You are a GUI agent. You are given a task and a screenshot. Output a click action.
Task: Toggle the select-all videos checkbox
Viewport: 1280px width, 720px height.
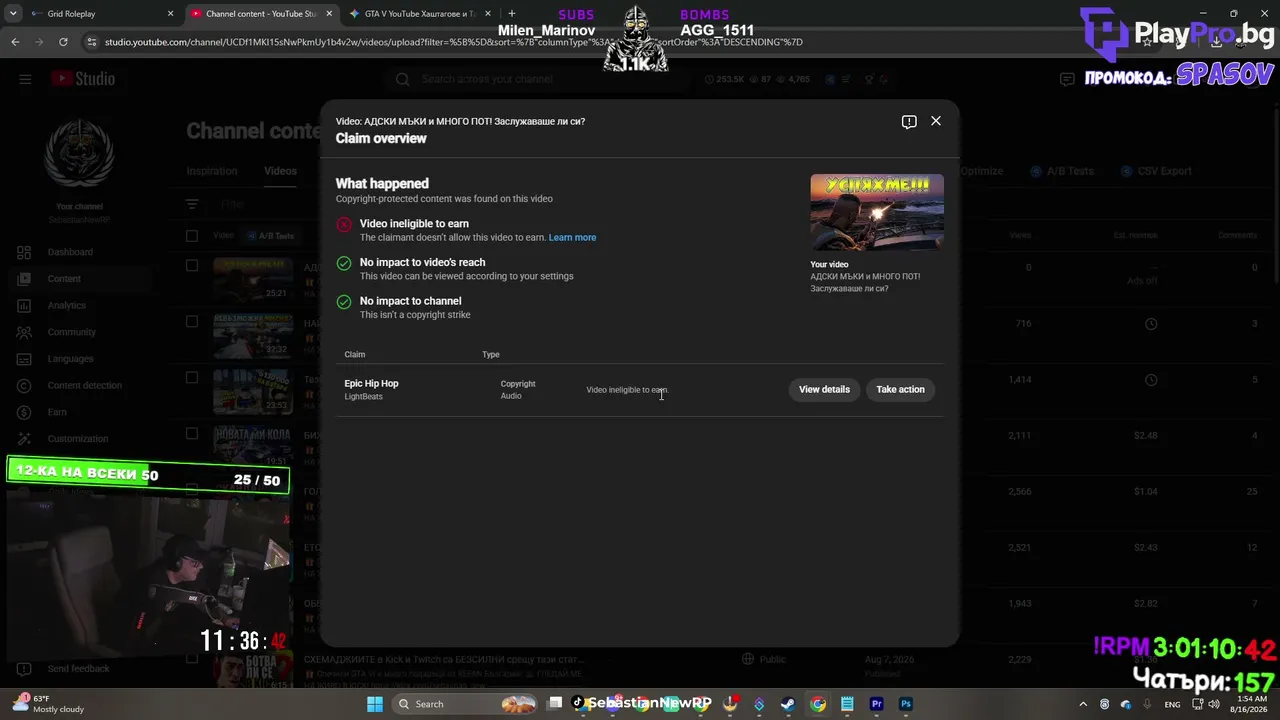click(192, 236)
